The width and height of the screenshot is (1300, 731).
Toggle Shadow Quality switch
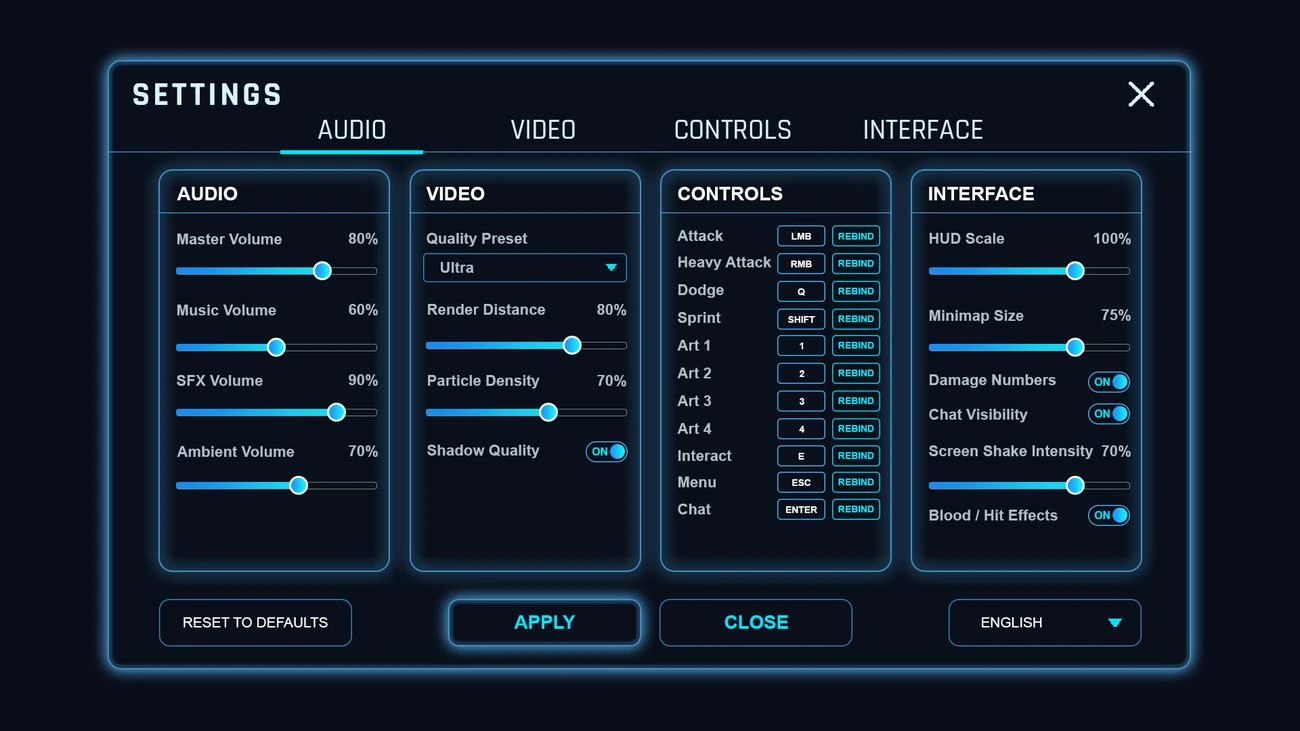607,452
